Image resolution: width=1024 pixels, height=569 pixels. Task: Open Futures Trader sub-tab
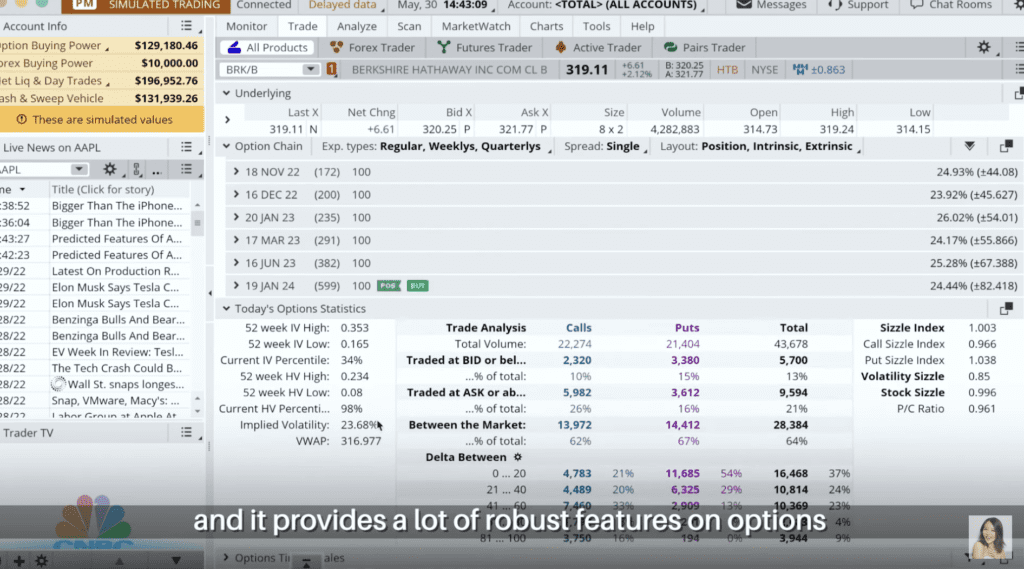coord(485,47)
